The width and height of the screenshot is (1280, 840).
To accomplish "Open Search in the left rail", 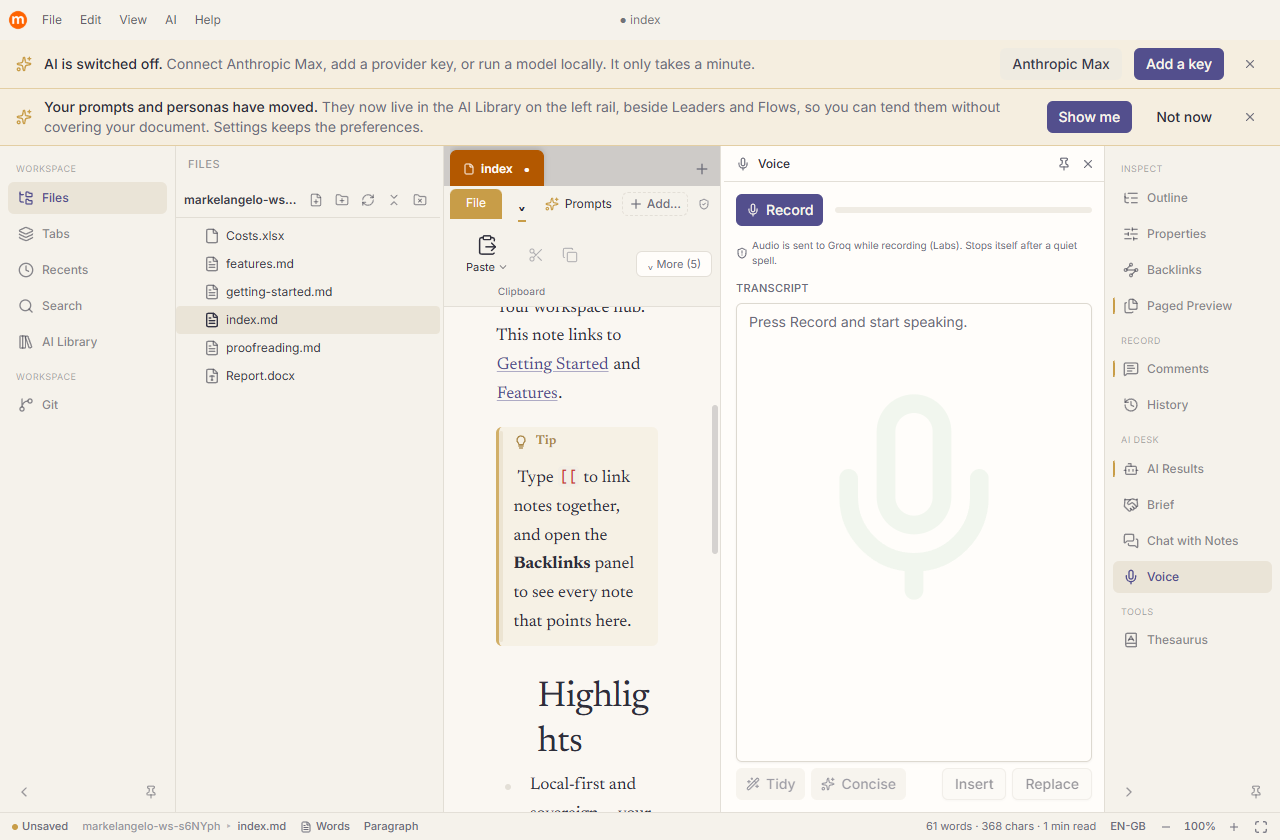I will 88,306.
